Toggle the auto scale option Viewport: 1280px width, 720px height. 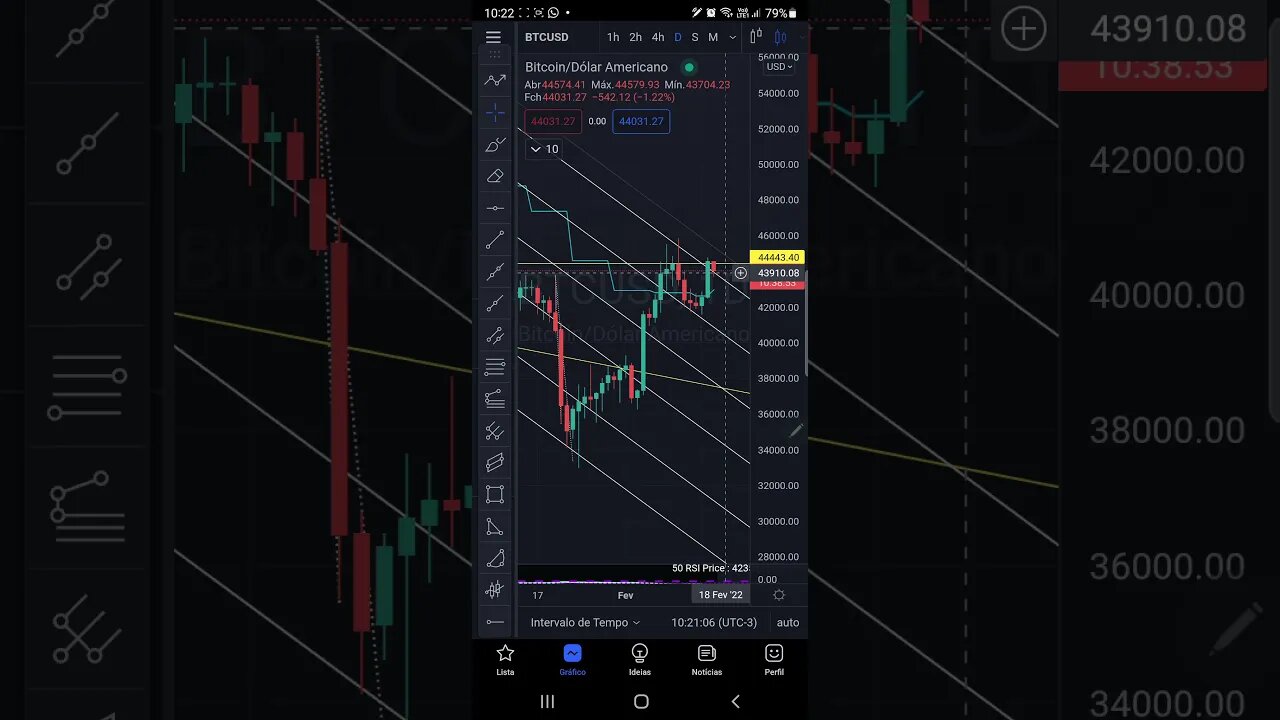click(x=788, y=622)
